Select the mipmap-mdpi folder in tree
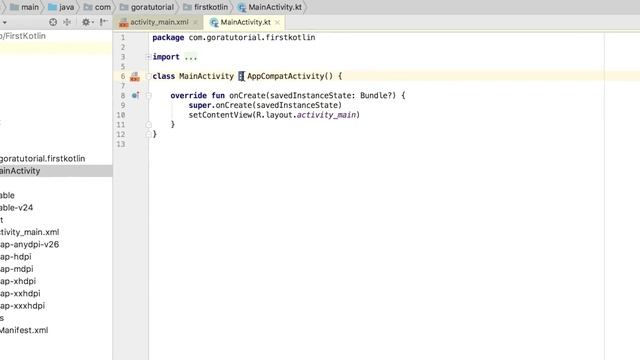The height and width of the screenshot is (360, 640). (x=17, y=269)
